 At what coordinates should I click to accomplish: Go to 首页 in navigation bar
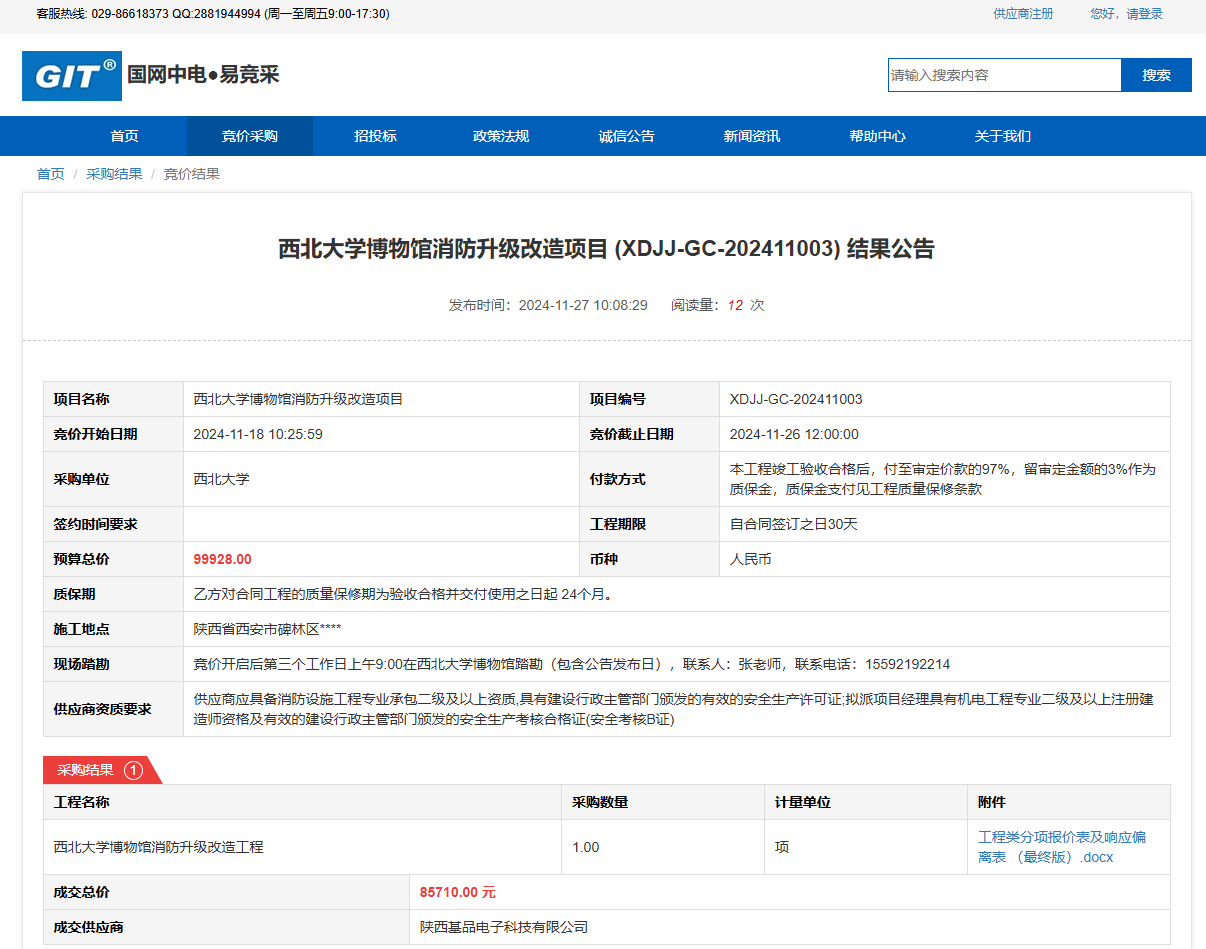[124, 136]
